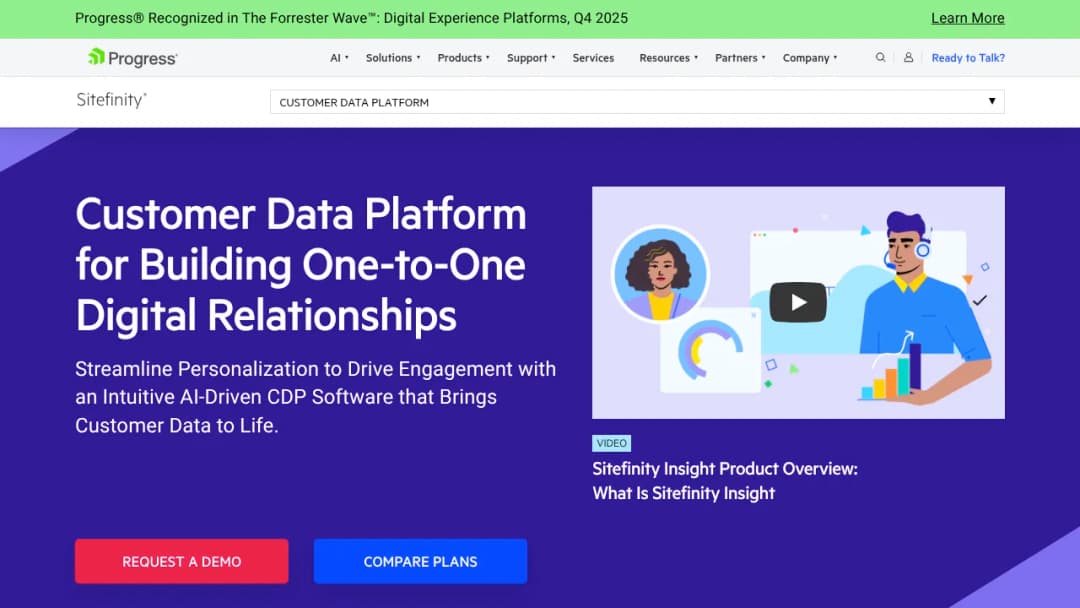The width and height of the screenshot is (1080, 608).
Task: Expand the Company menu
Action: point(810,58)
